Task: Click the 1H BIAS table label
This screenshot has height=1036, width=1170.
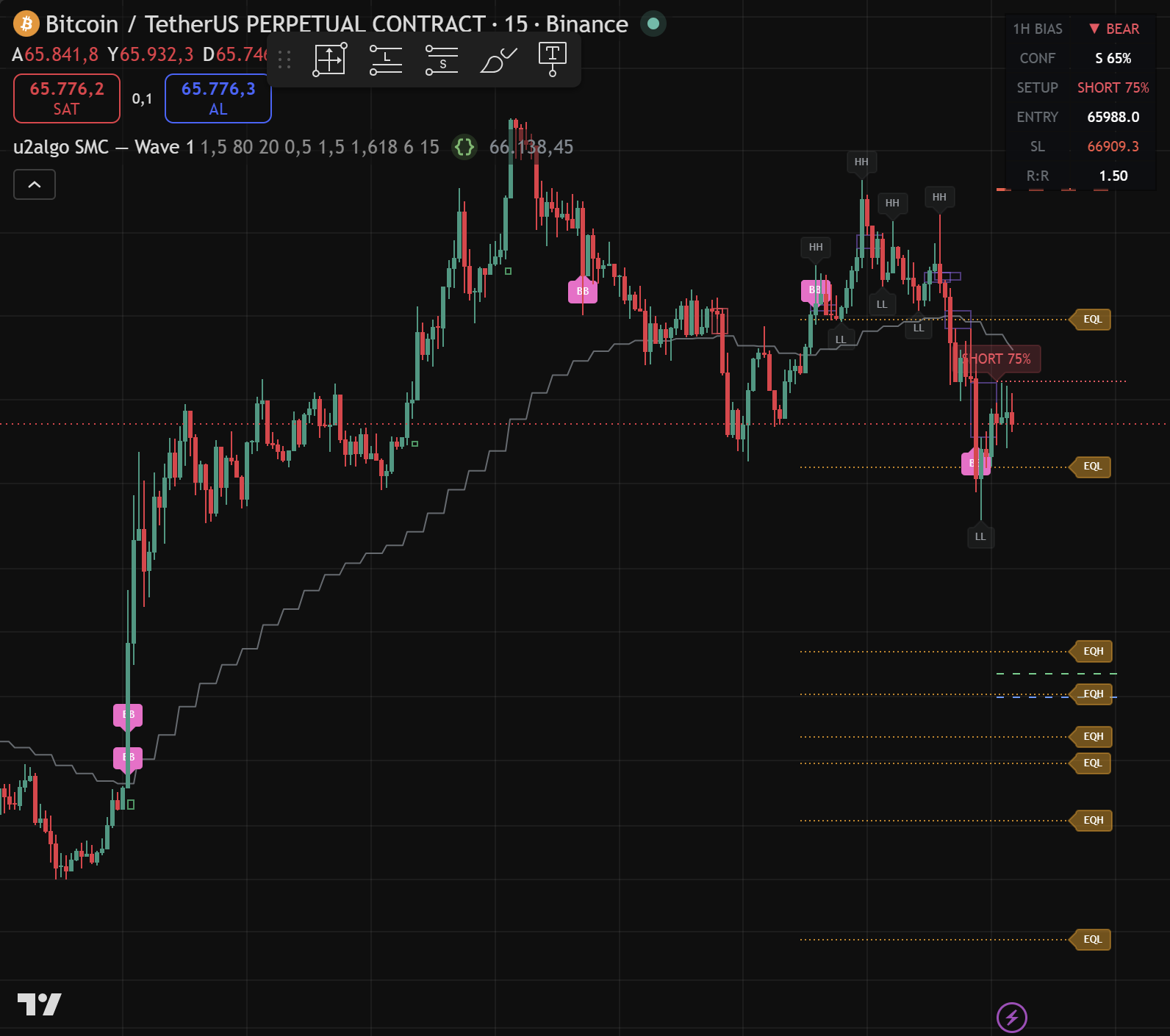Action: click(1038, 29)
